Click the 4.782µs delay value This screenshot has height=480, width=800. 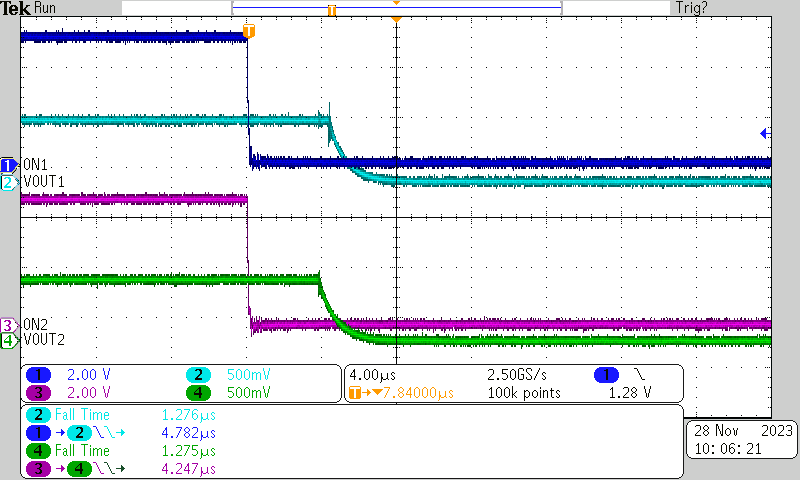tap(189, 433)
